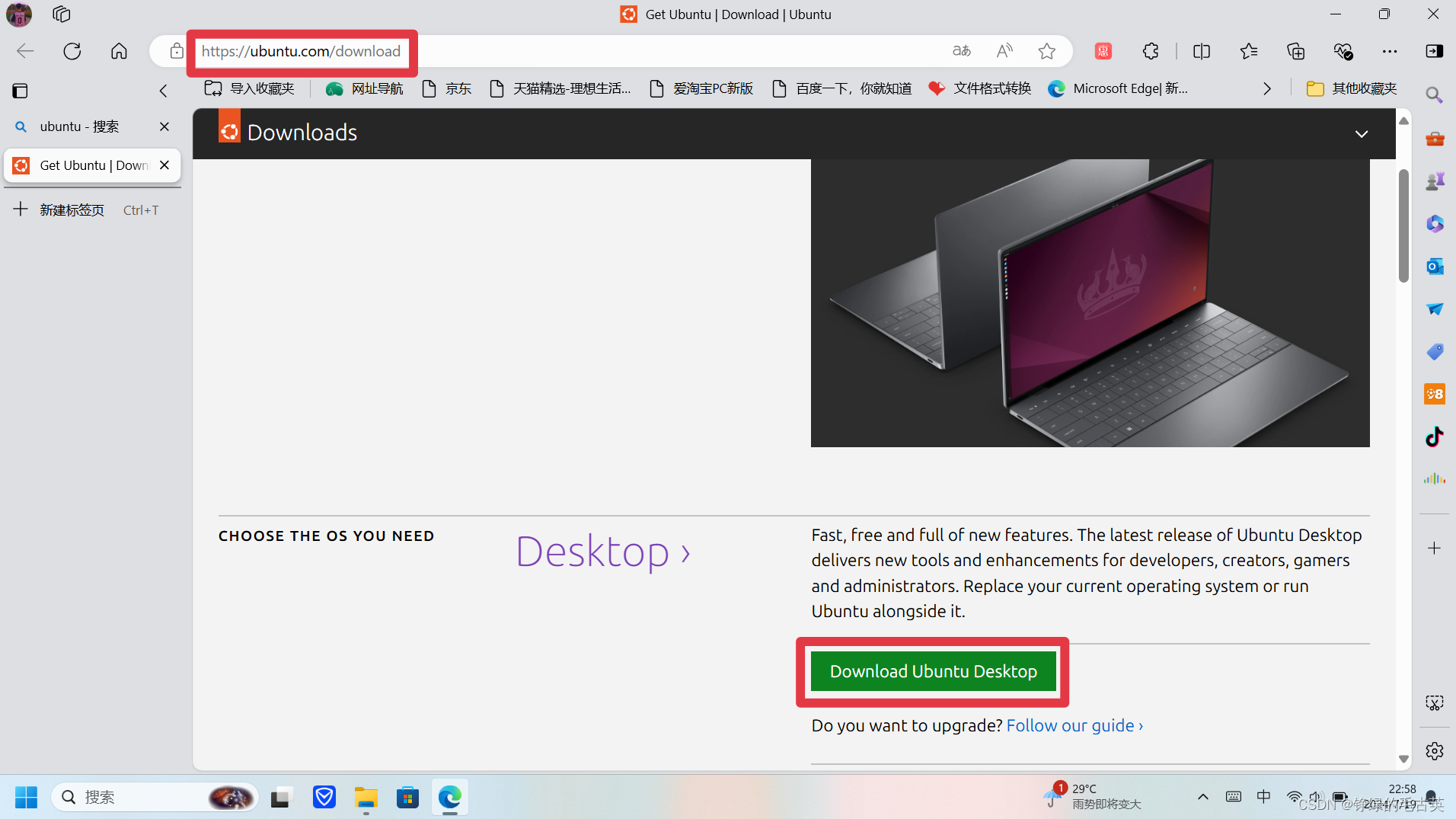Show more favorites bar items chevron
The height and width of the screenshot is (819, 1456).
pos(1267,88)
